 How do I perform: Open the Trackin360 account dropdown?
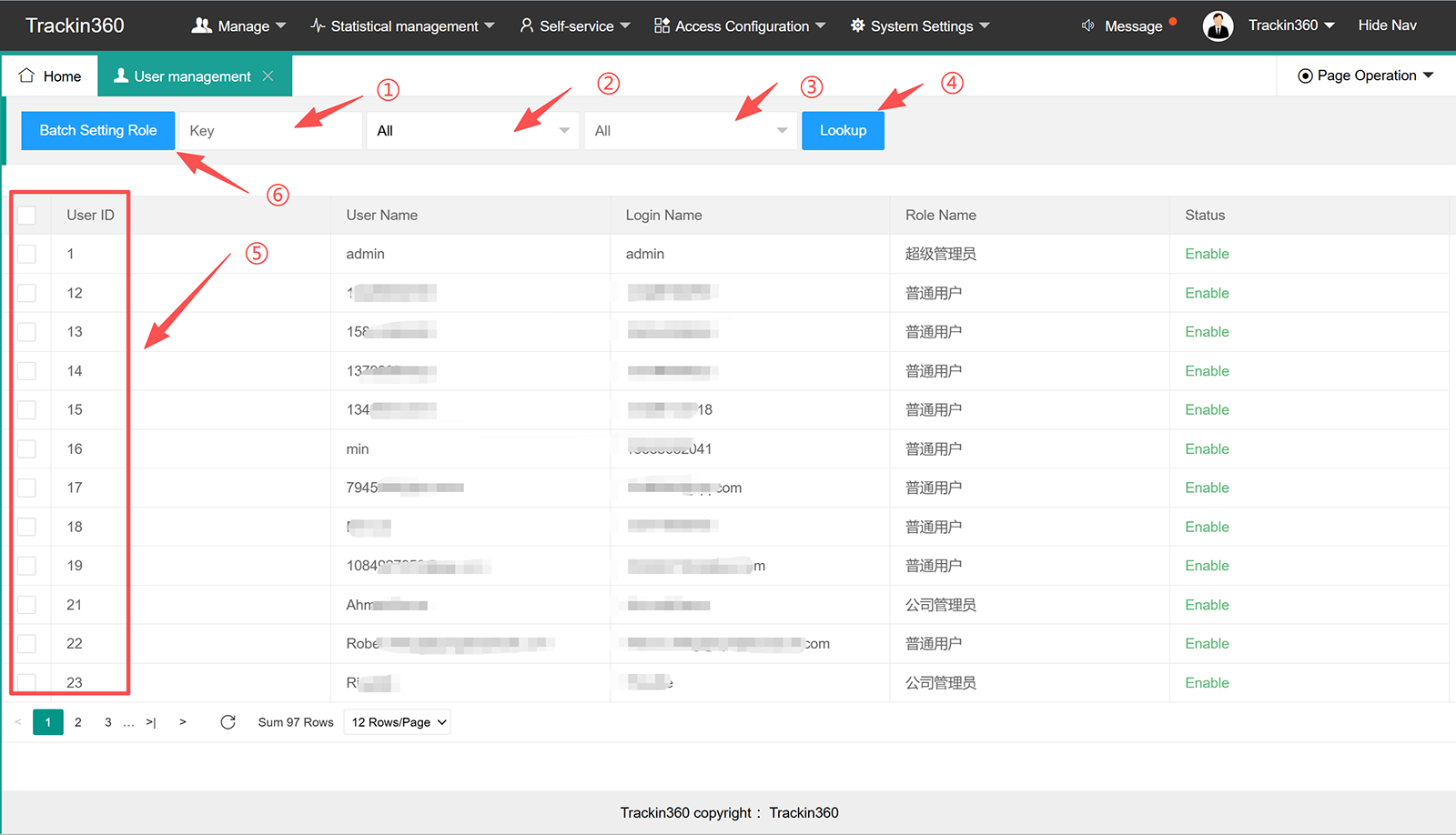1291,25
